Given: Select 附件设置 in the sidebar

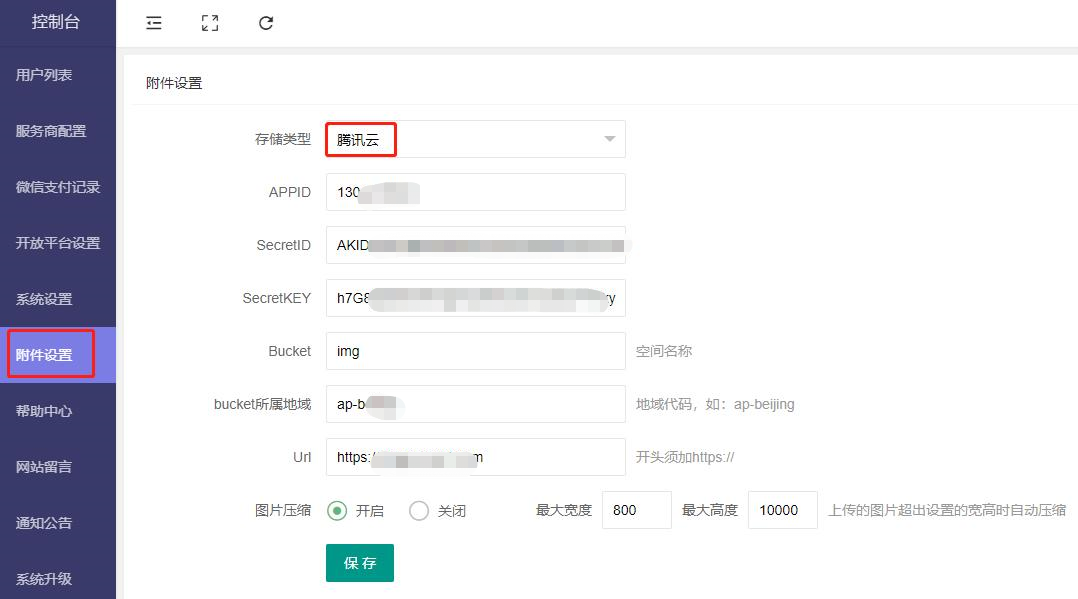Looking at the screenshot, I should coord(44,355).
